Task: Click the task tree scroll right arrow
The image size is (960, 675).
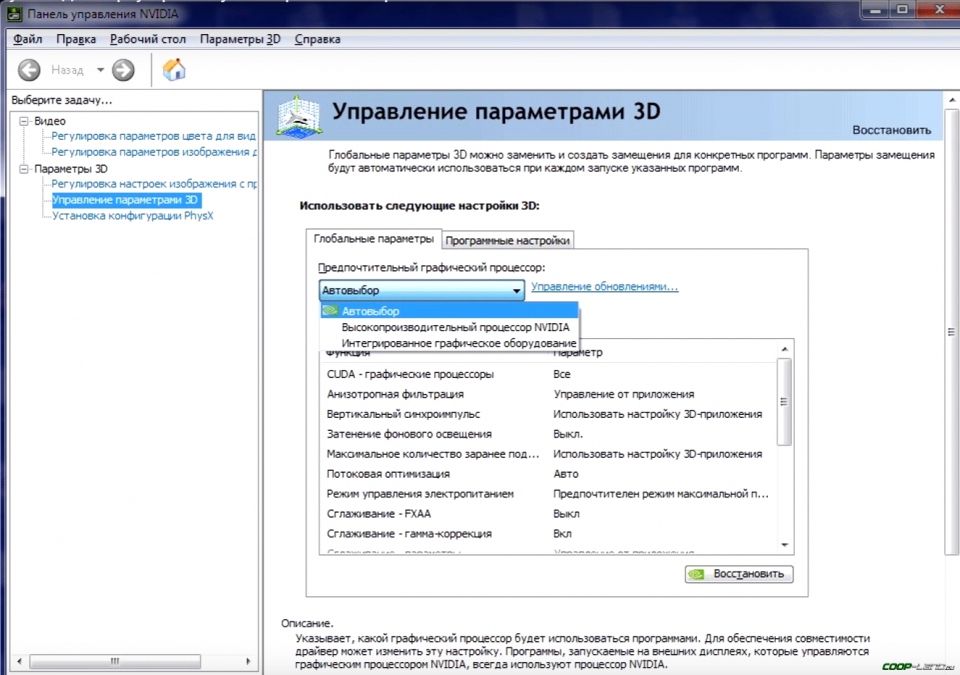Action: pyautogui.click(x=247, y=662)
